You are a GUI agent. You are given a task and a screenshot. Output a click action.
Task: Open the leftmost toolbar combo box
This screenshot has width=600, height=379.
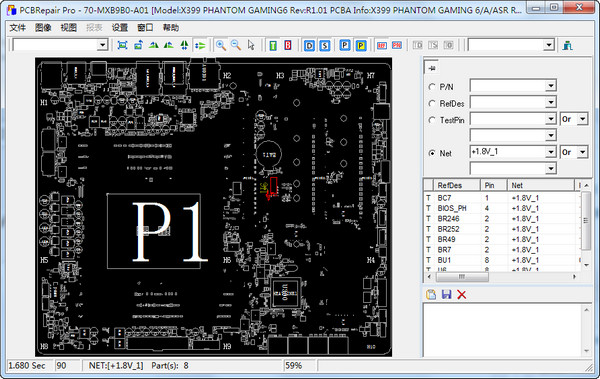pos(102,45)
